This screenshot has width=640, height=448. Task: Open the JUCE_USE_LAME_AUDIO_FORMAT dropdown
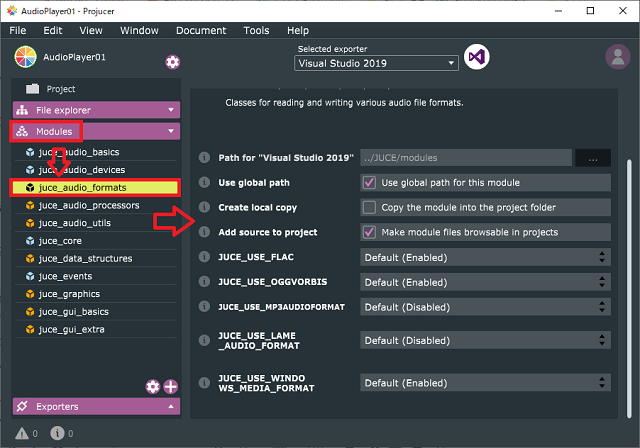point(485,340)
